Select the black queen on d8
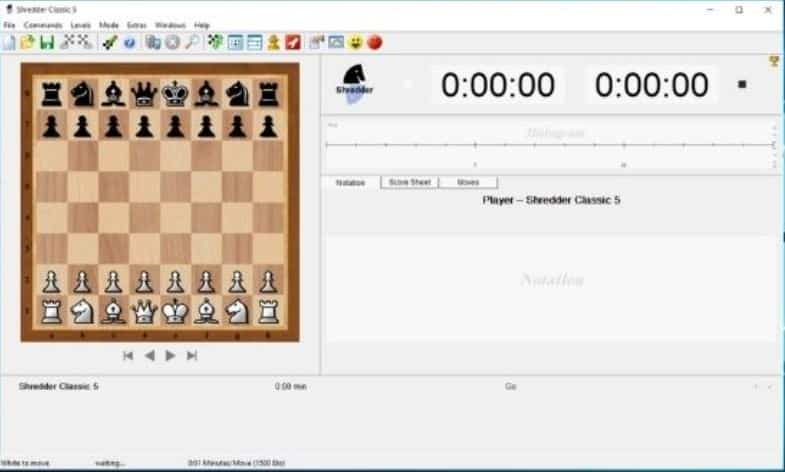 pos(144,94)
